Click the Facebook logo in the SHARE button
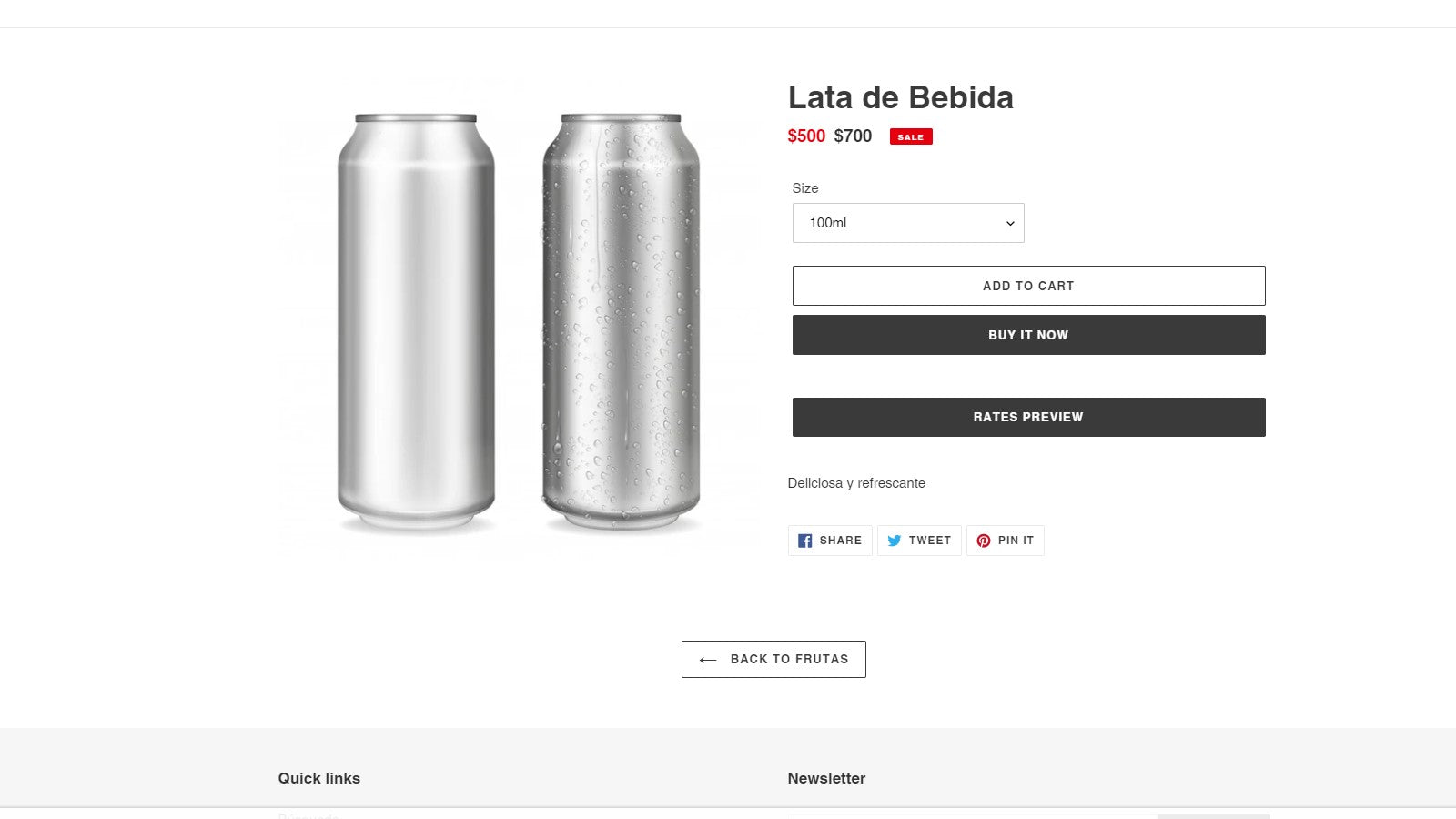 pyautogui.click(x=804, y=540)
